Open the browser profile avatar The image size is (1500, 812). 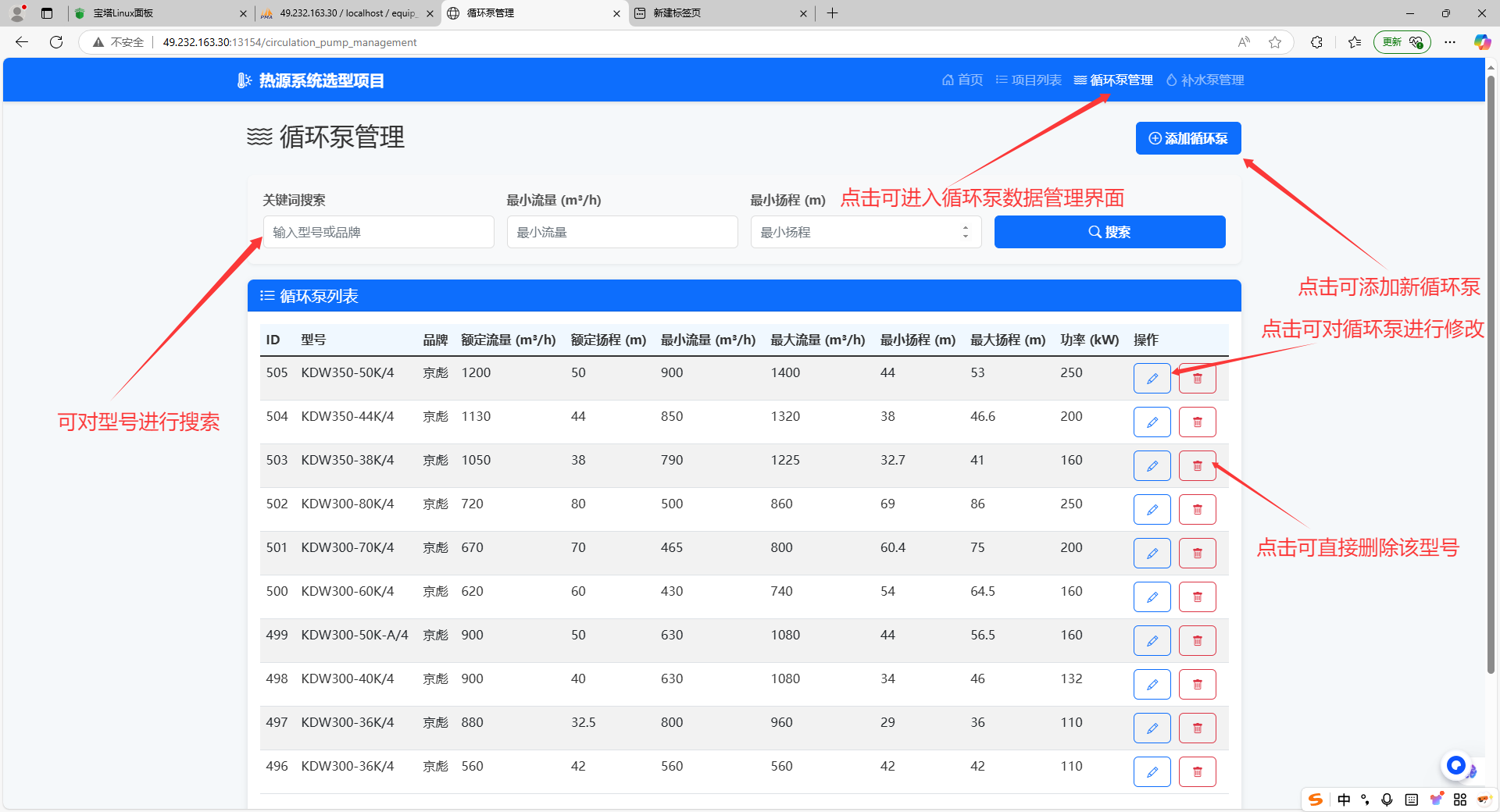17,12
